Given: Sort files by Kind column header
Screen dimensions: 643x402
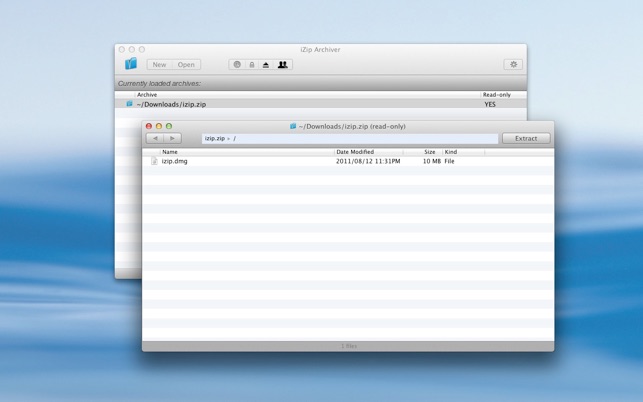Looking at the screenshot, I should pyautogui.click(x=451, y=152).
